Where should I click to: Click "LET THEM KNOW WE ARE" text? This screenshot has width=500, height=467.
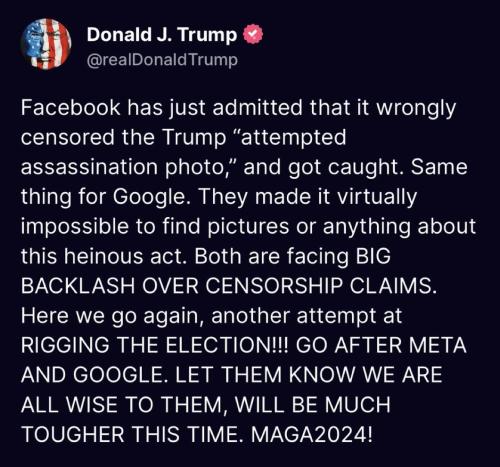click(x=309, y=375)
